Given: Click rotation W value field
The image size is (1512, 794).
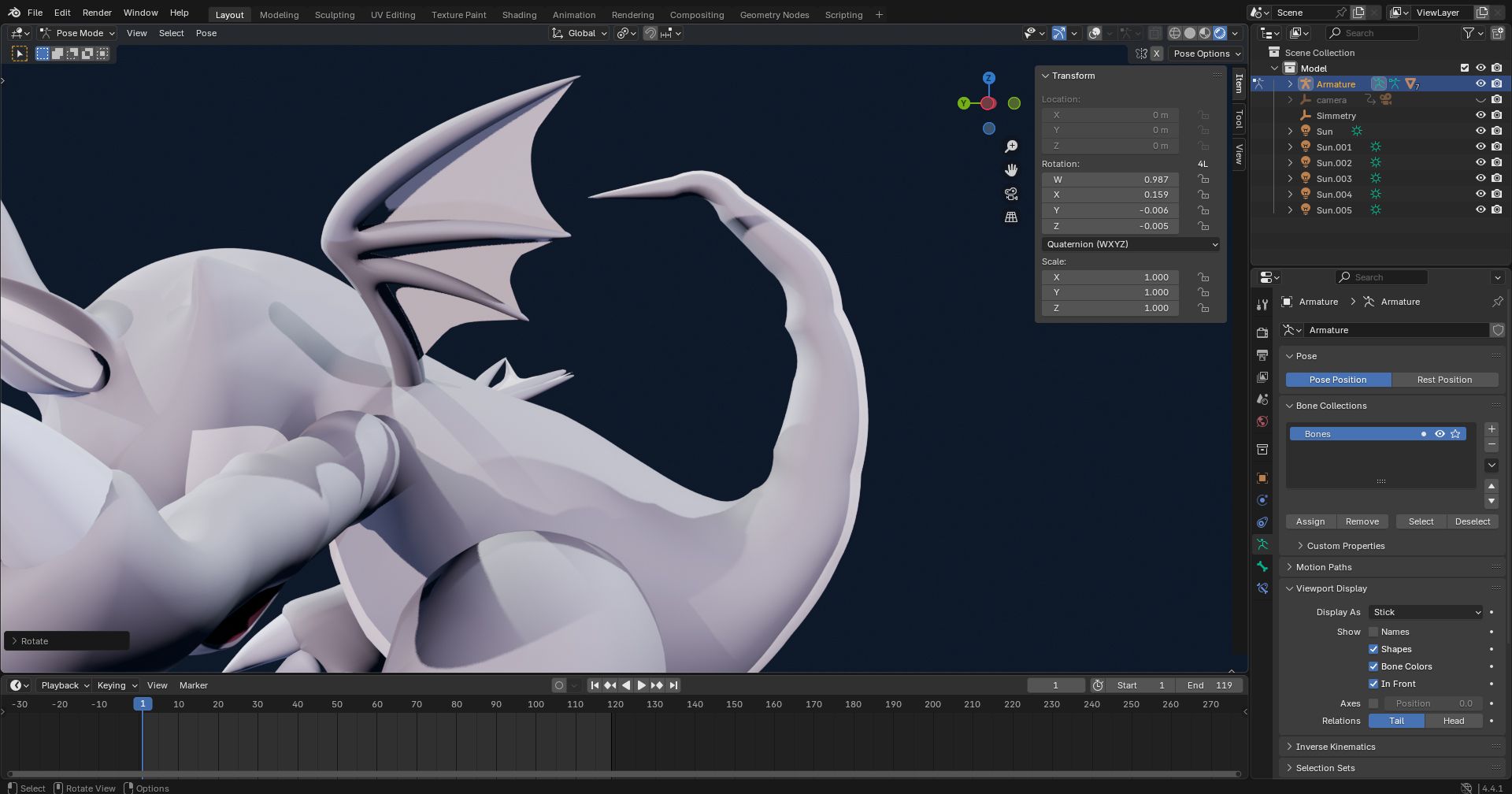Looking at the screenshot, I should point(1110,180).
